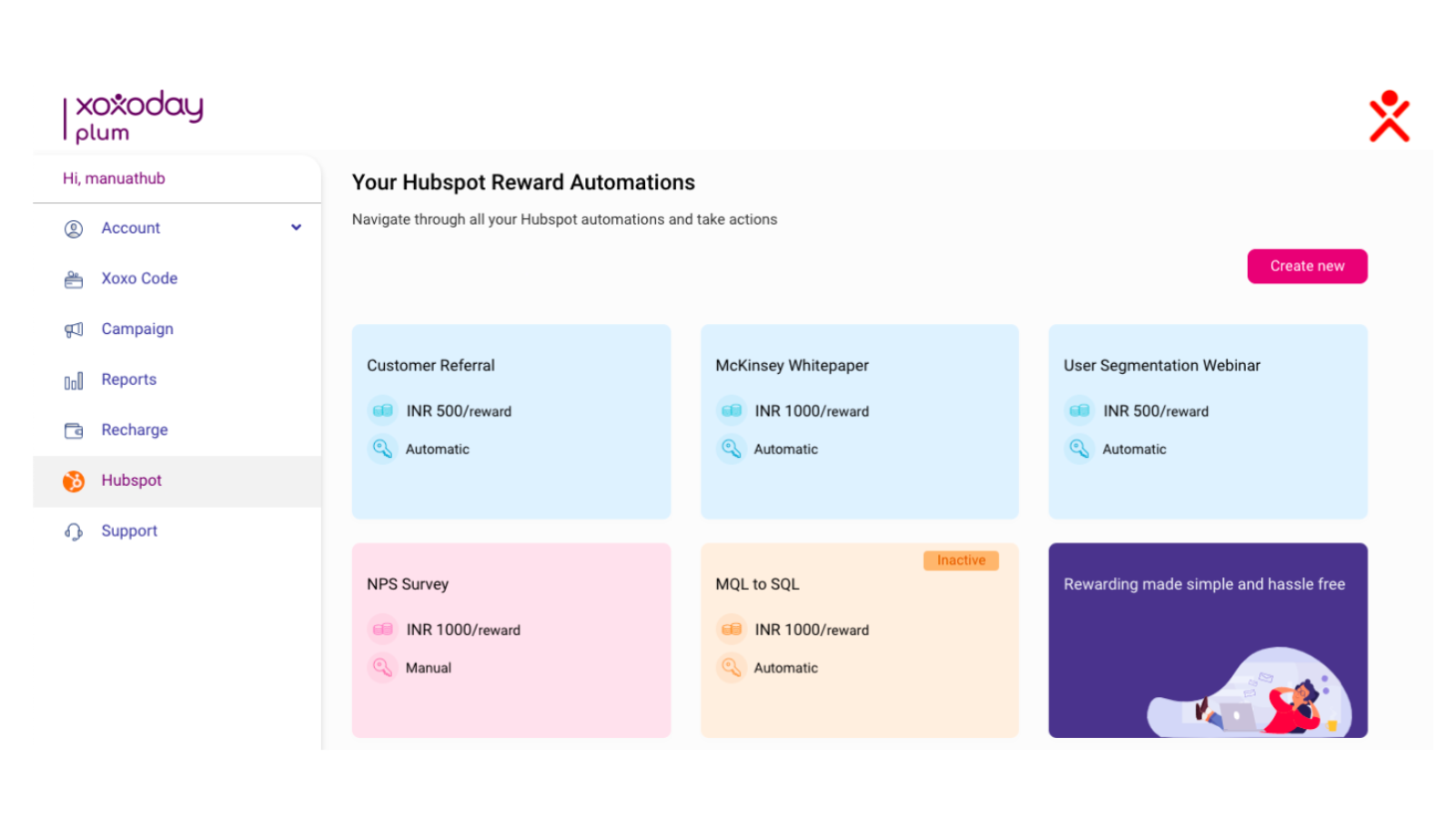
Task: Open the McKinsey Whitepaper automation title
Action: point(792,366)
